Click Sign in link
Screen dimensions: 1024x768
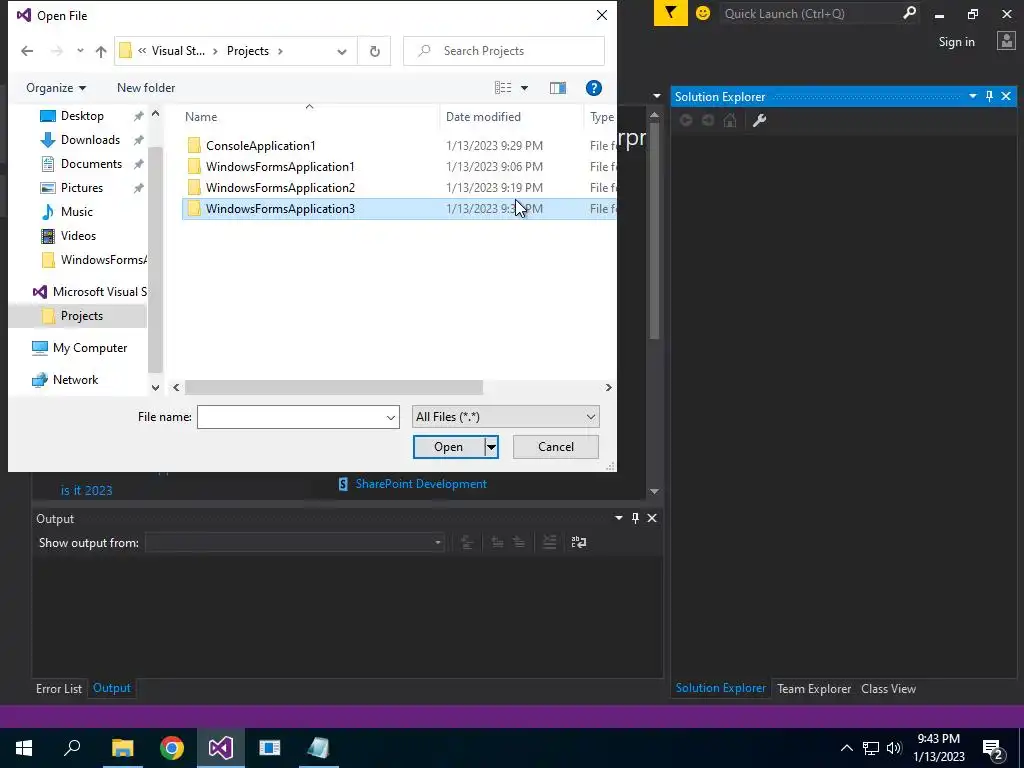[x=956, y=42]
